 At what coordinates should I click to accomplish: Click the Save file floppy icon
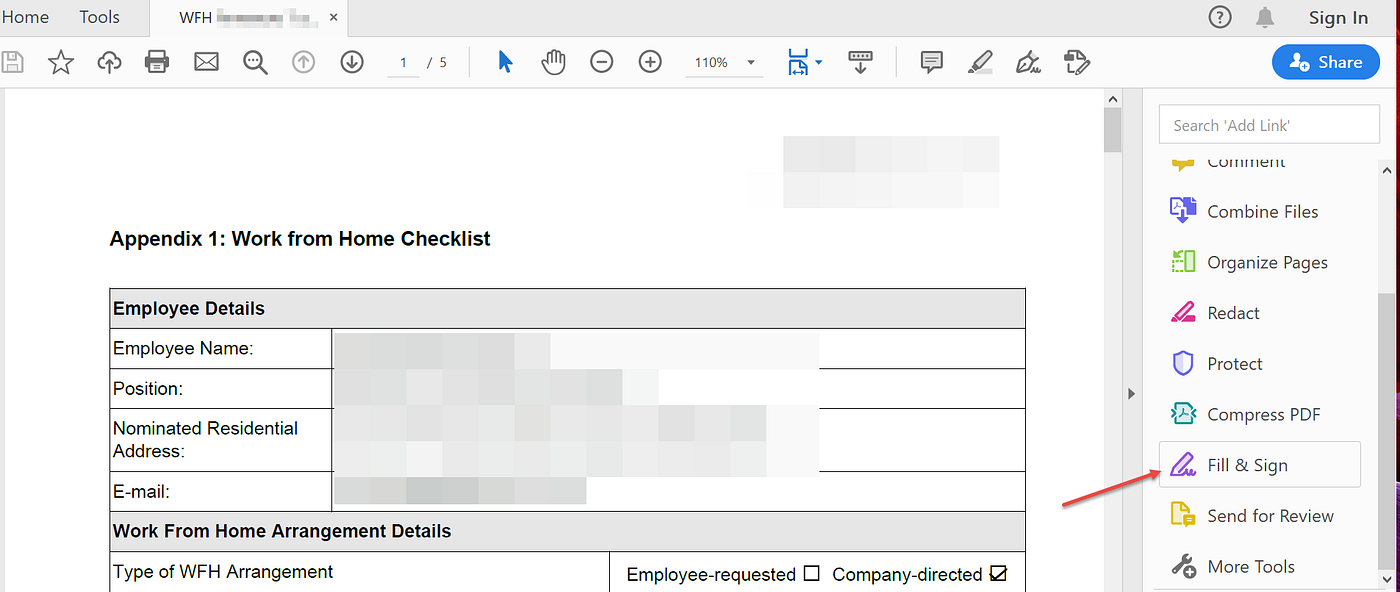coord(13,62)
